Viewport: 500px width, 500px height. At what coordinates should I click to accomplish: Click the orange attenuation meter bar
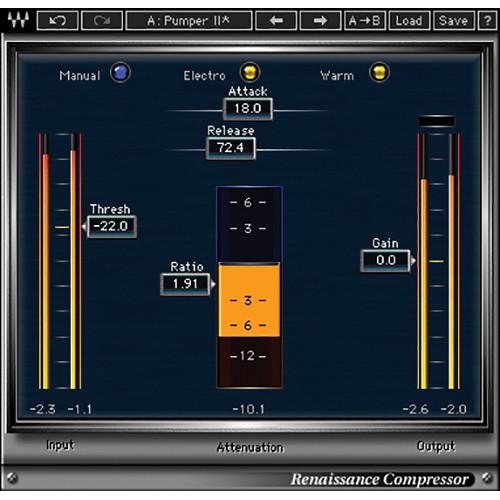[249, 300]
